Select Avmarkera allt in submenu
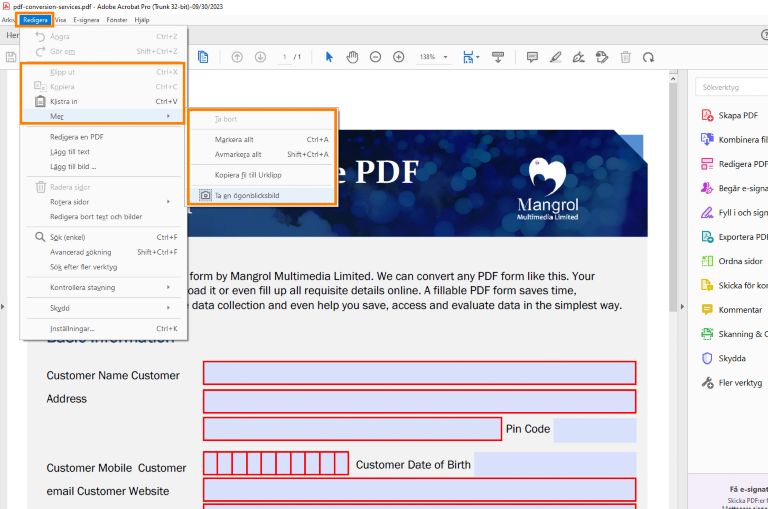This screenshot has width=768, height=509. (263, 154)
